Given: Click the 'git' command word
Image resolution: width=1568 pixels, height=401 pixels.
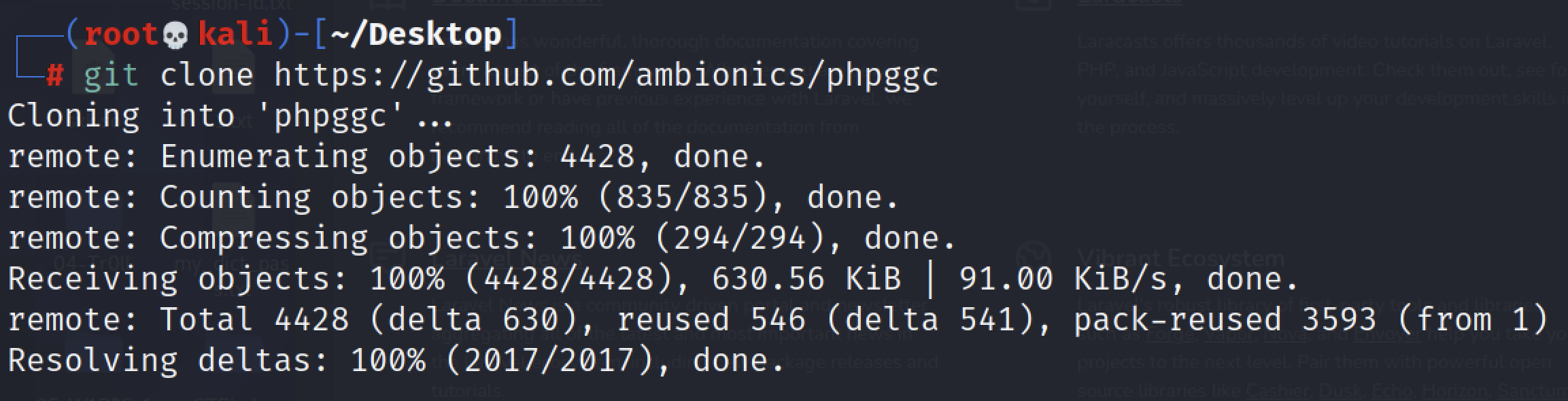Looking at the screenshot, I should coord(111,75).
